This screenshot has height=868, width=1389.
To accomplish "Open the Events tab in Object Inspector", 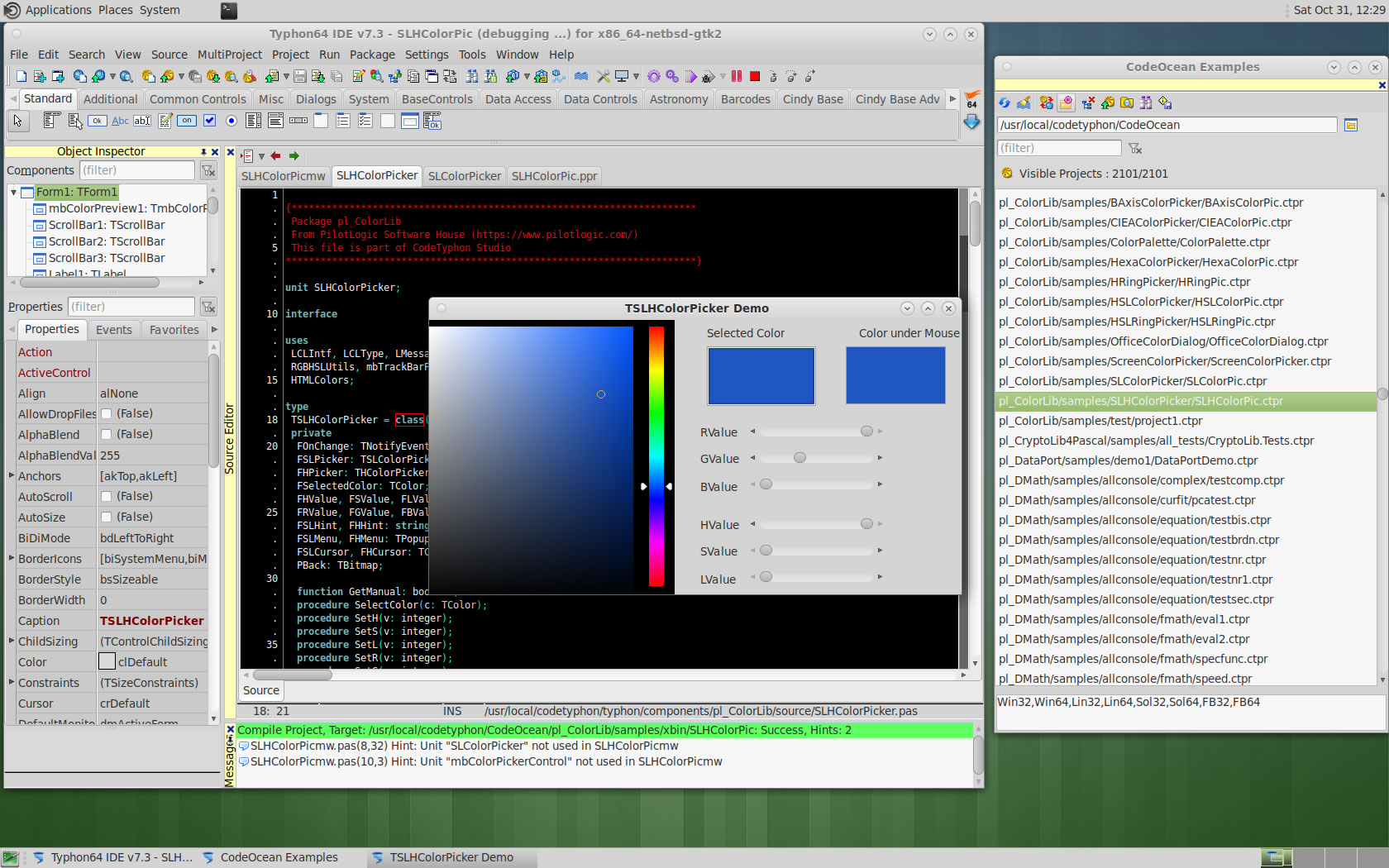I will coord(113,330).
